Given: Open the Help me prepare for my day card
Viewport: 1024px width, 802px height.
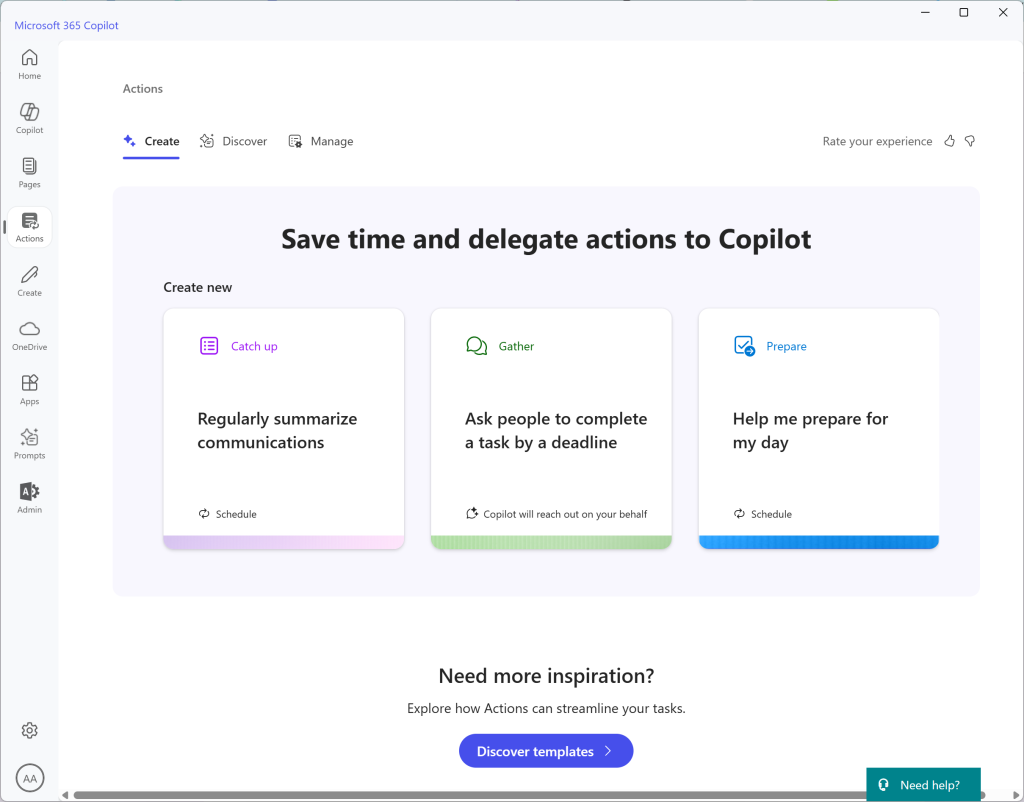Looking at the screenshot, I should (x=819, y=428).
